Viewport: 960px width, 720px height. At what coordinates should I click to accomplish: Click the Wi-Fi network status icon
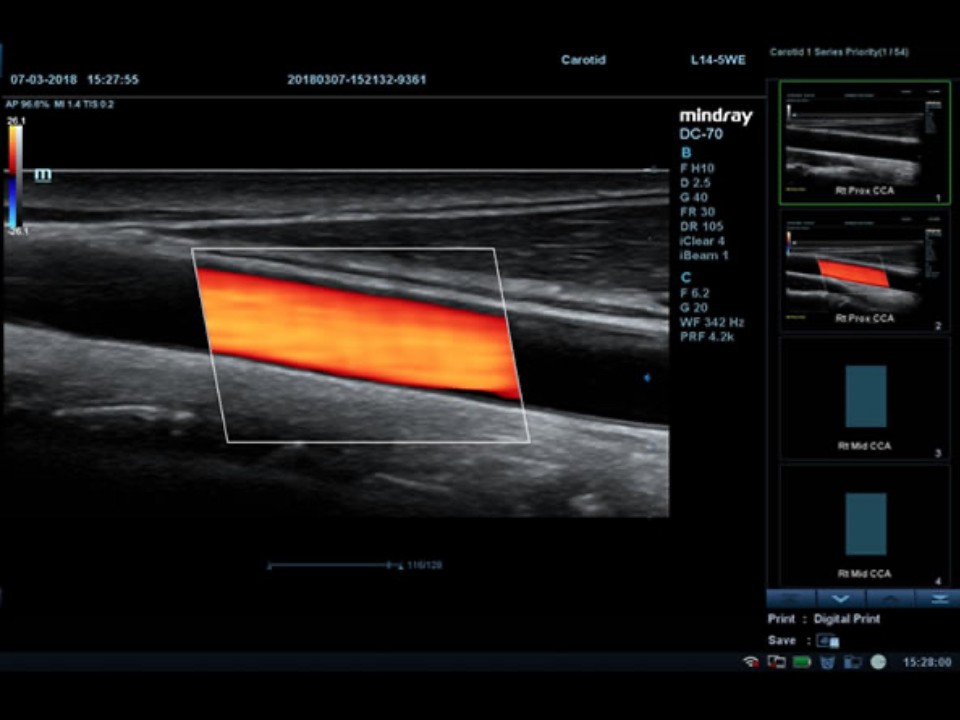tap(750, 662)
